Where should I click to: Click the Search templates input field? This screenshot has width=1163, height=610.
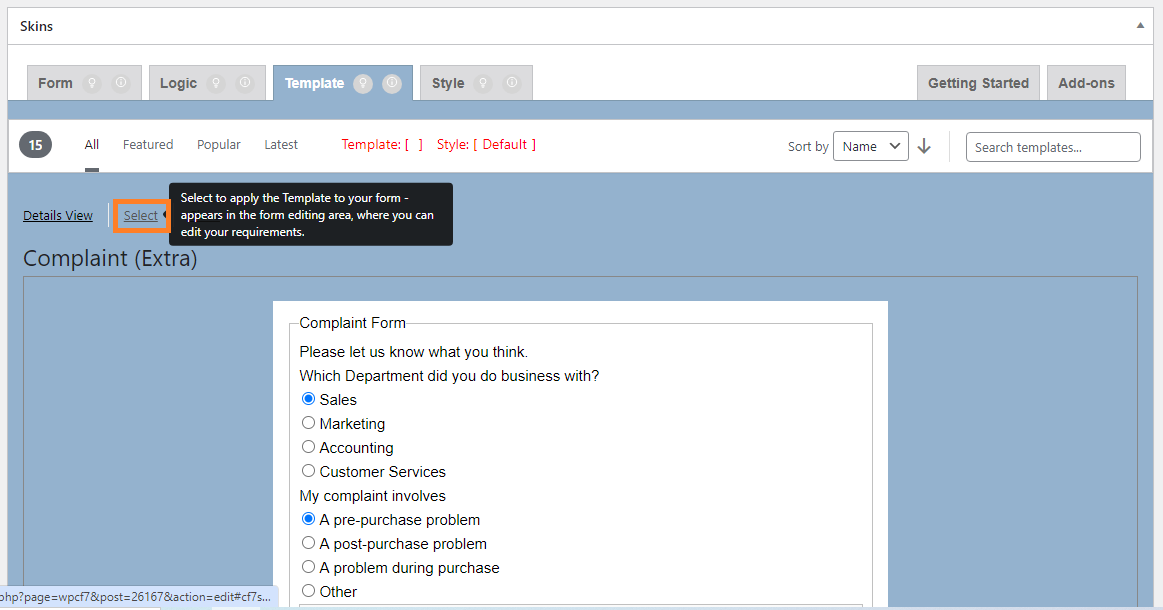(1052, 147)
